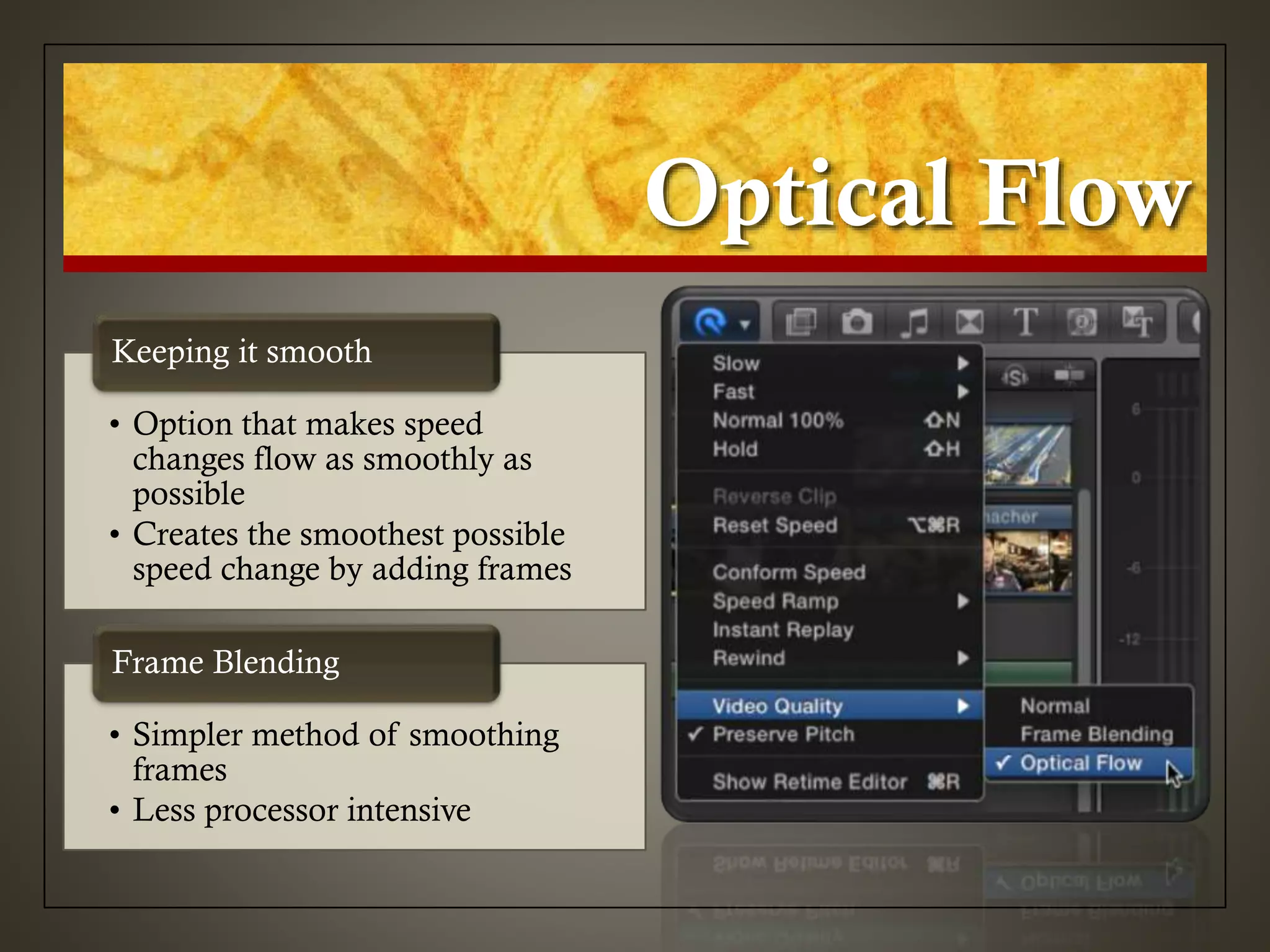Screen dimensions: 1270x952
Task: Click the Speed Ramp submenu arrow
Action: click(962, 601)
